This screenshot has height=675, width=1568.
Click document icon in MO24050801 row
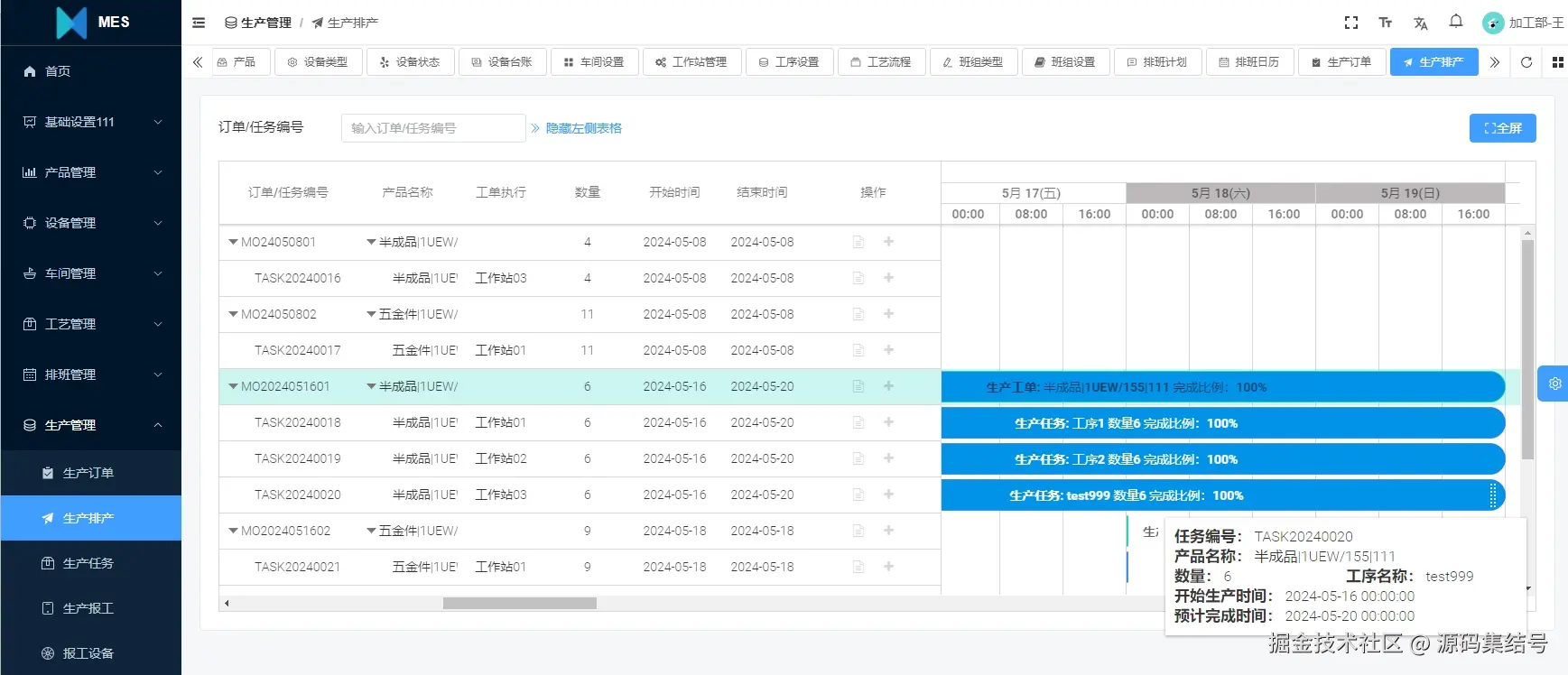pyautogui.click(x=858, y=242)
